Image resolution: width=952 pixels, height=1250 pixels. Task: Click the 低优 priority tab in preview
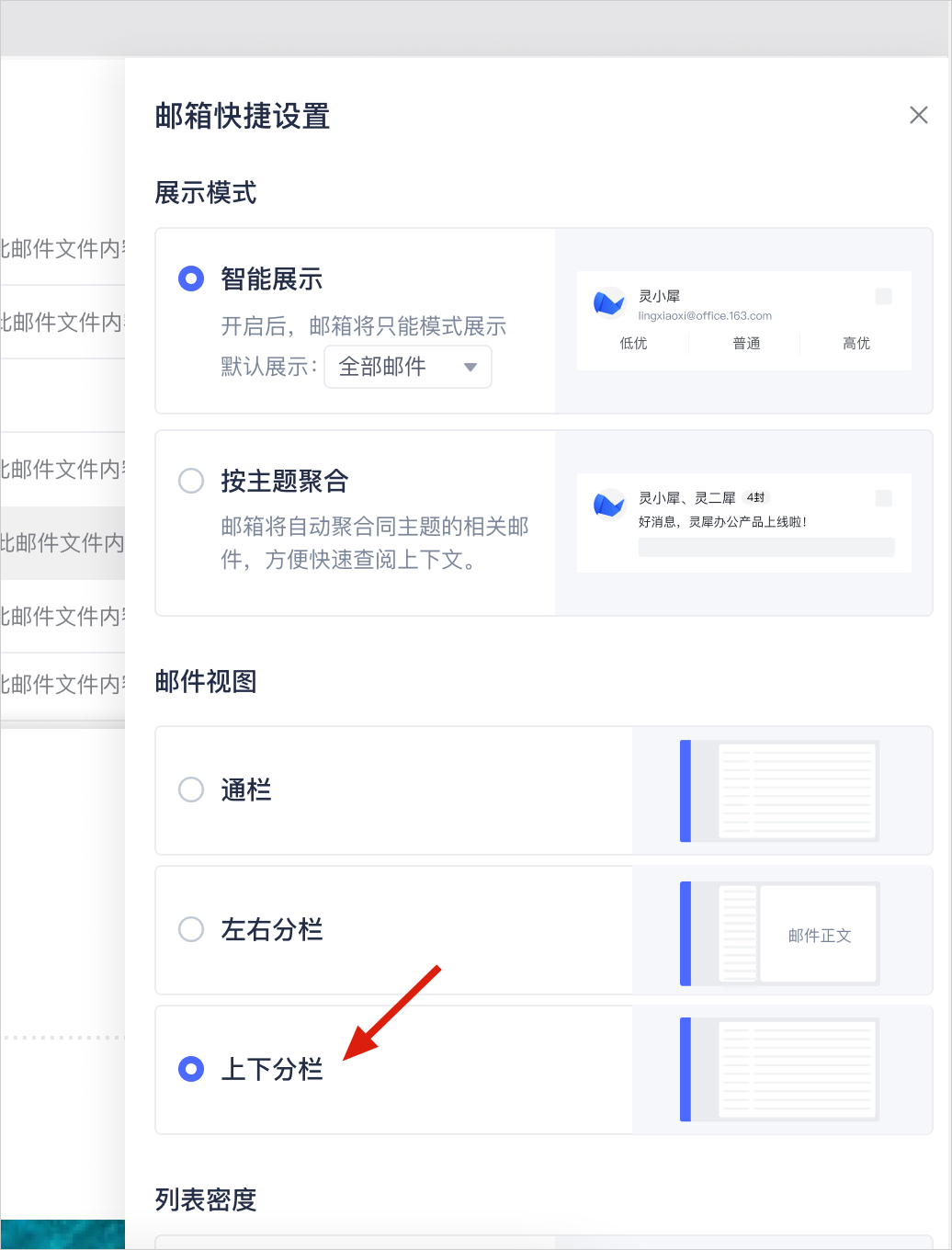tap(633, 343)
